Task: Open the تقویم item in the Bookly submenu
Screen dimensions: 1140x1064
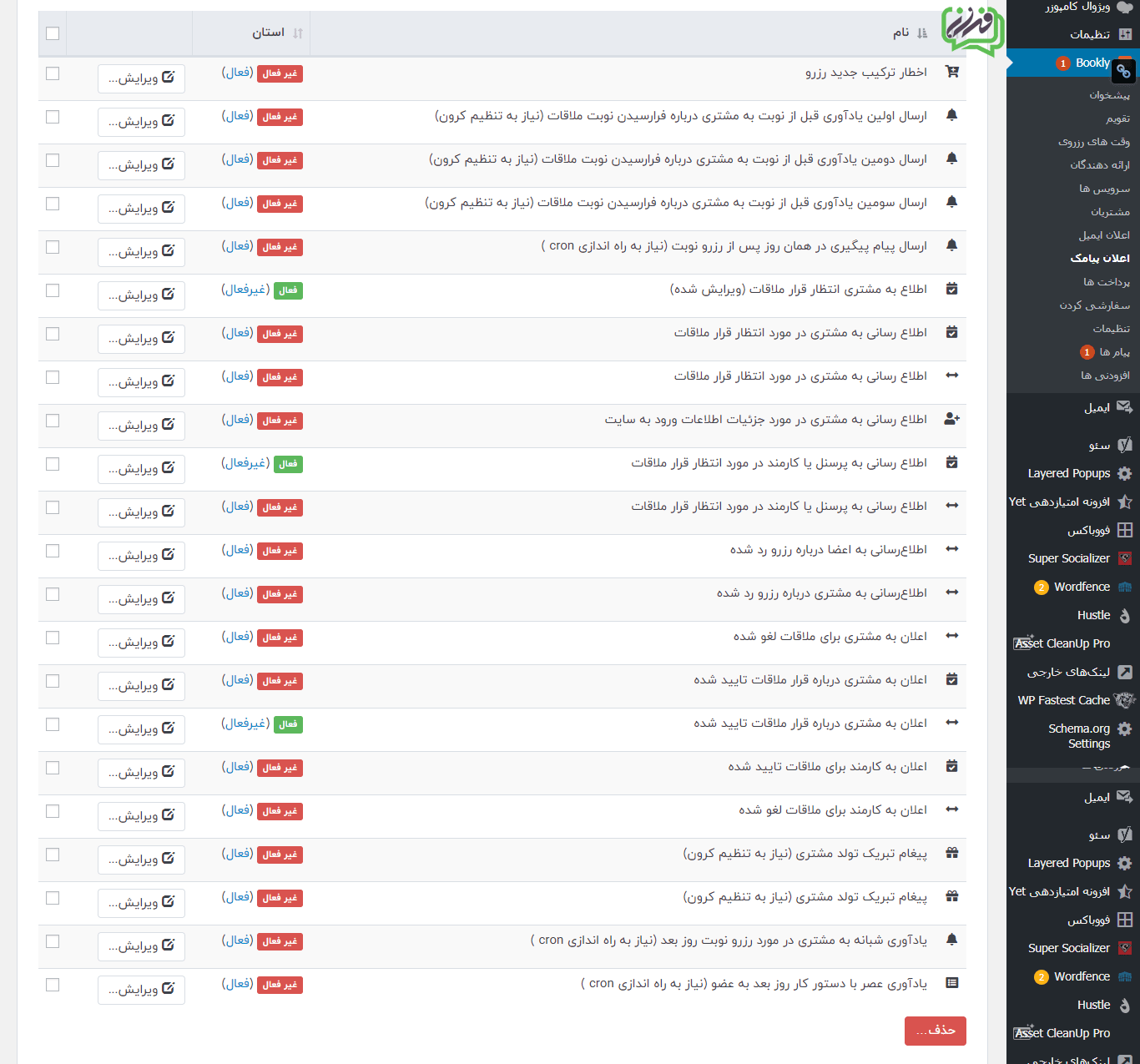Action: (1117, 119)
